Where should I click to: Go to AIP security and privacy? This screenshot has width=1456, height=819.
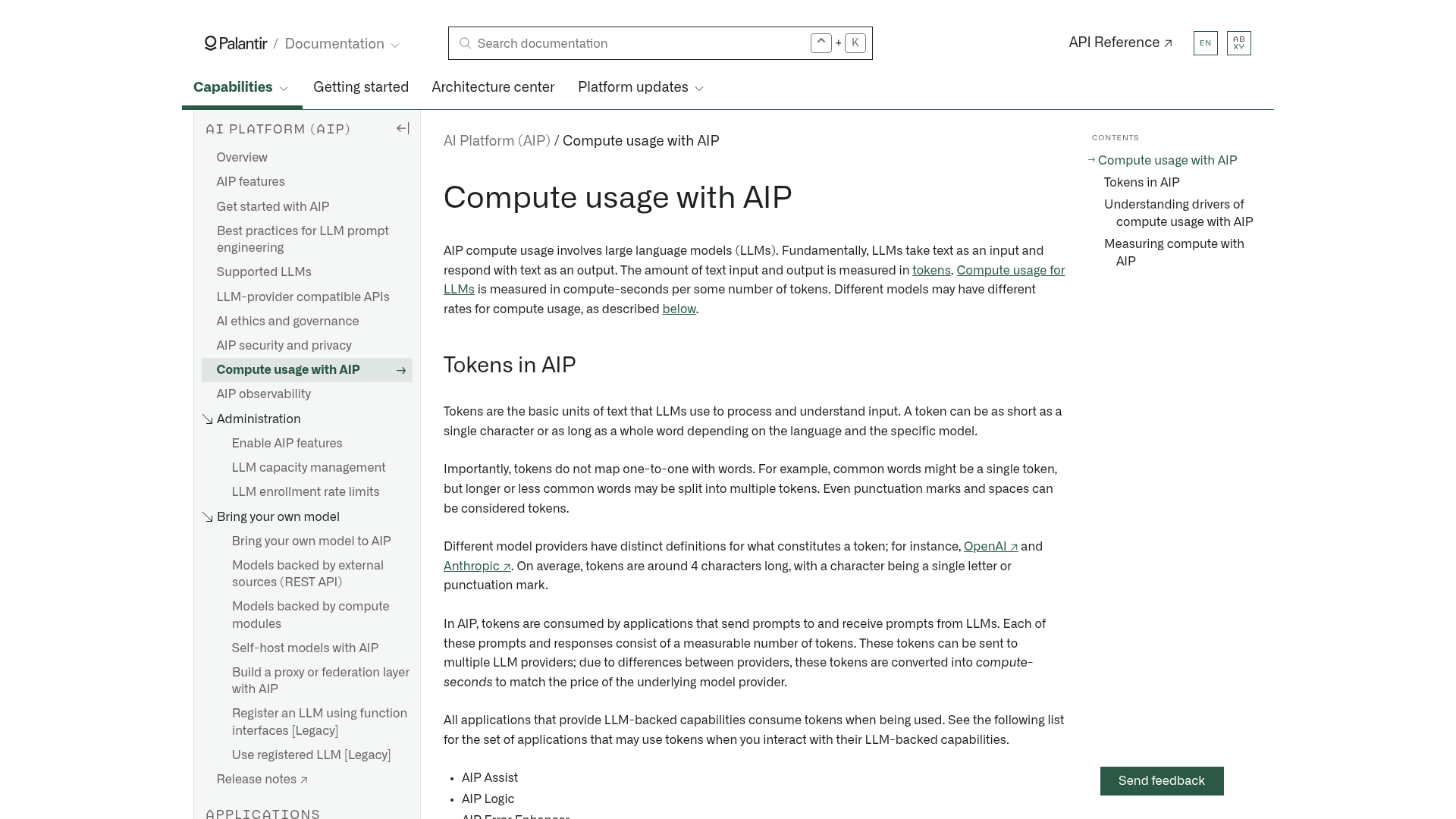[284, 345]
